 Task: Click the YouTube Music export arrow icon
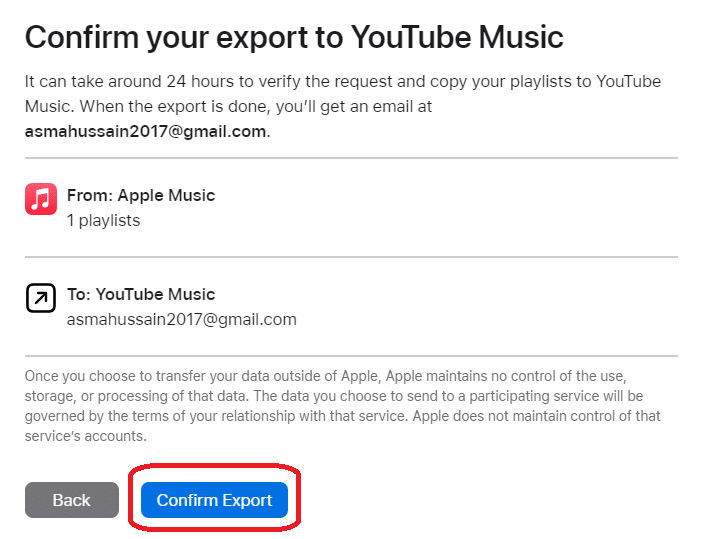(x=41, y=298)
